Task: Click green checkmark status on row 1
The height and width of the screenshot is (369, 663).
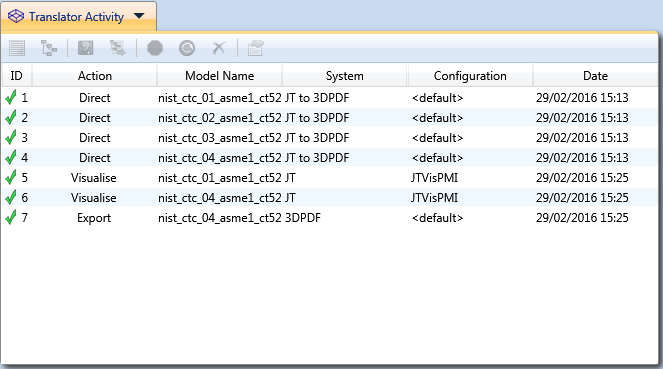Action: coord(11,97)
